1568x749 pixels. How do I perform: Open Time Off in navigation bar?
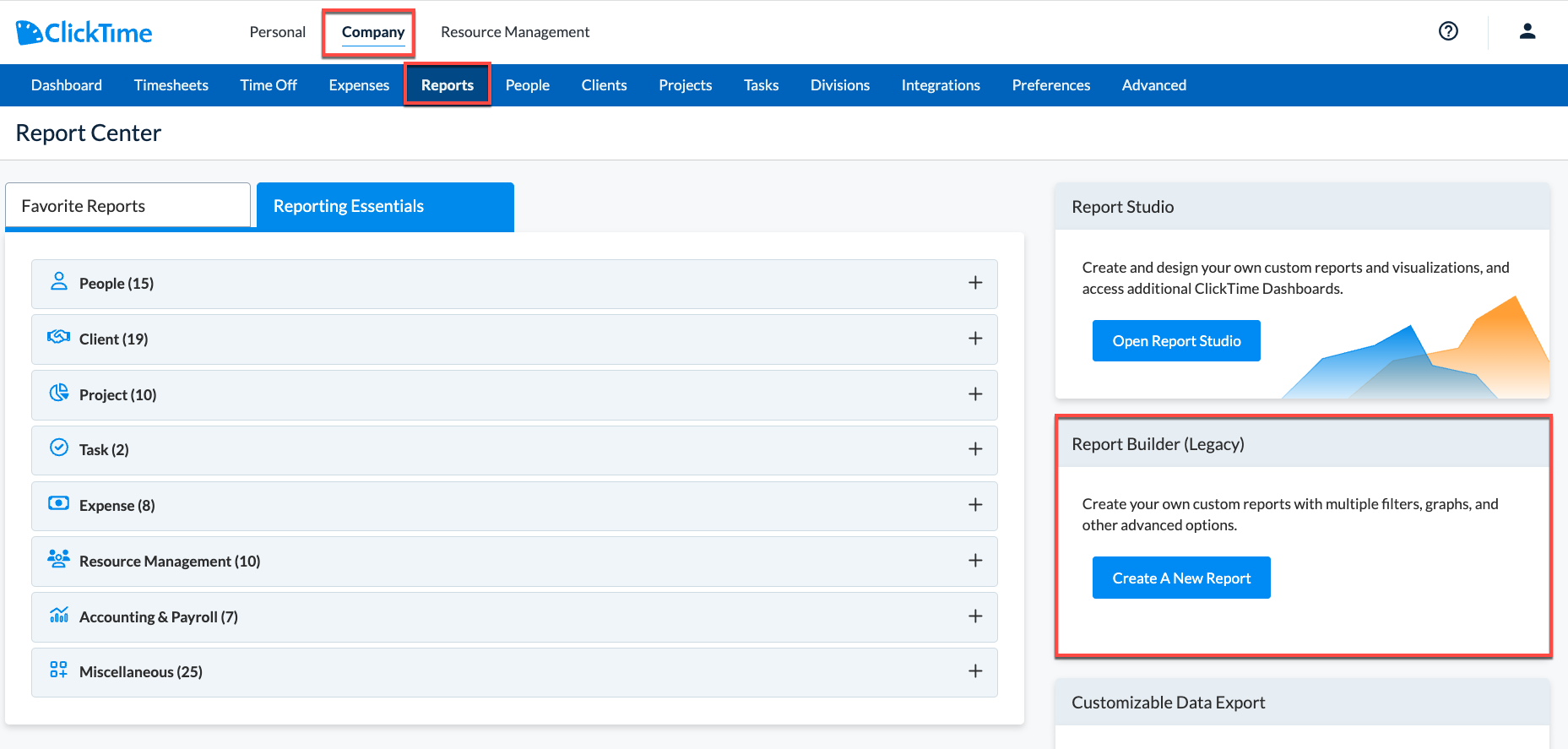point(269,85)
